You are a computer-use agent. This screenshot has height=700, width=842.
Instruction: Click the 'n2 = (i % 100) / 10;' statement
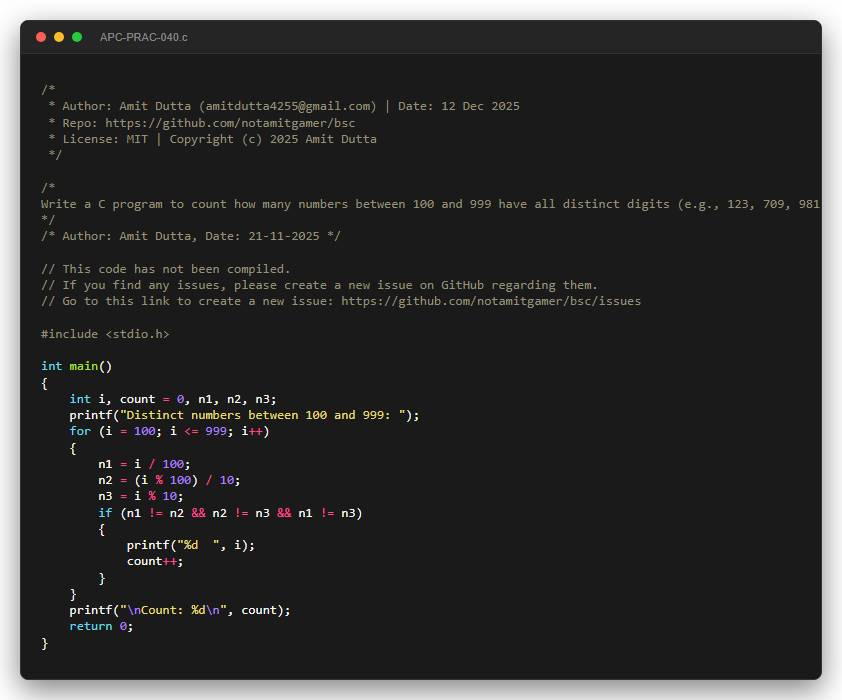pos(169,480)
